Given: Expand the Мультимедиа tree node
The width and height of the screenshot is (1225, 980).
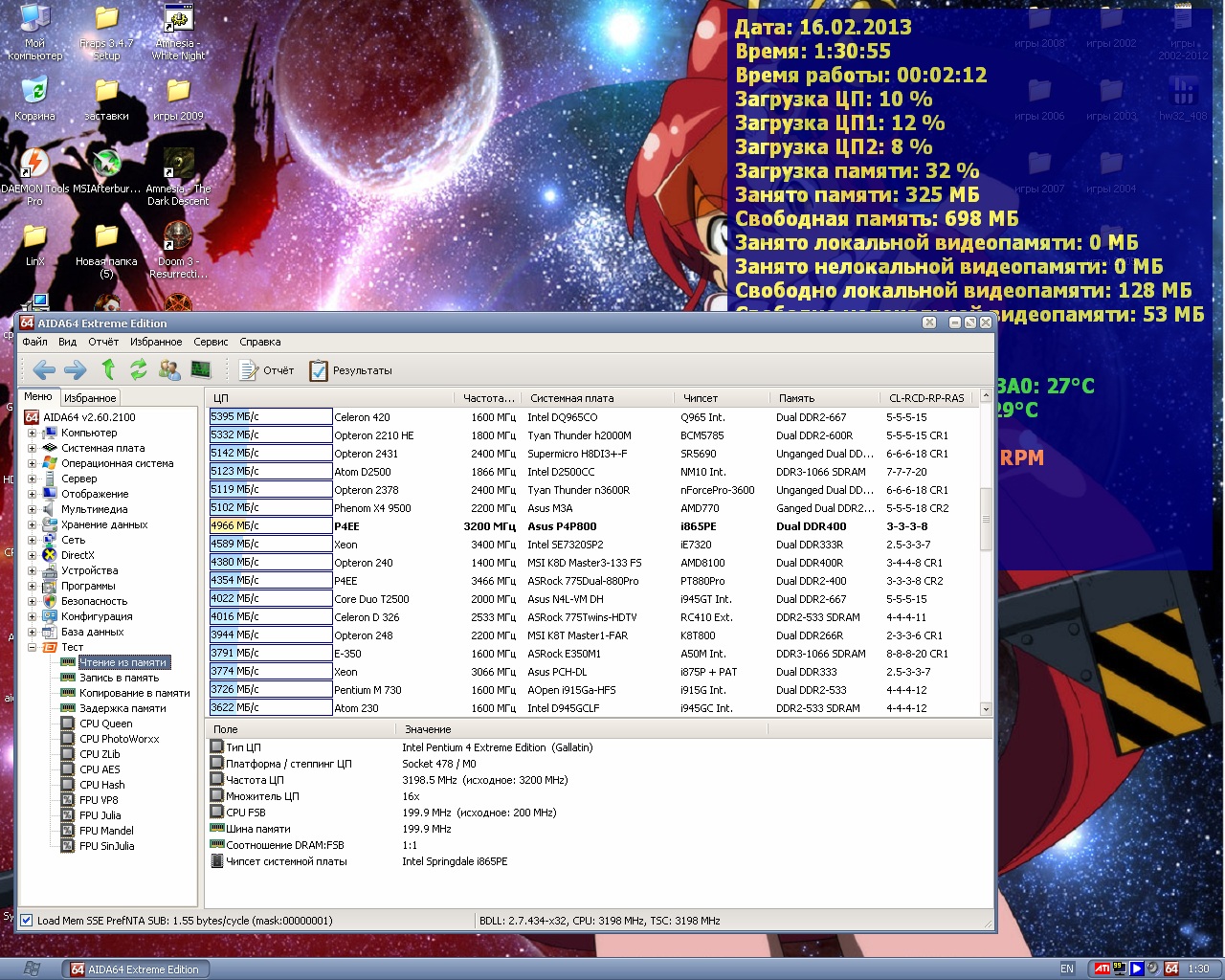Looking at the screenshot, I should (x=32, y=509).
